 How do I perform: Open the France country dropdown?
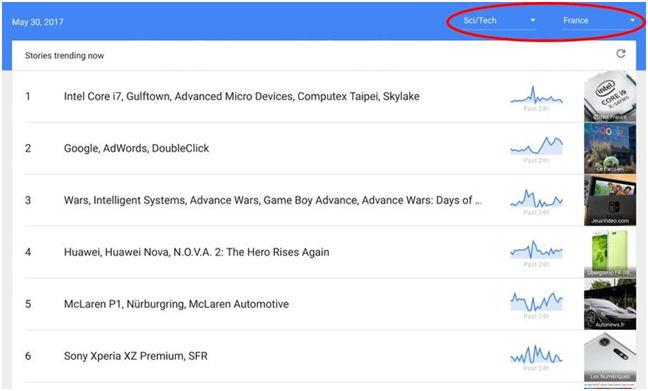[x=599, y=21]
